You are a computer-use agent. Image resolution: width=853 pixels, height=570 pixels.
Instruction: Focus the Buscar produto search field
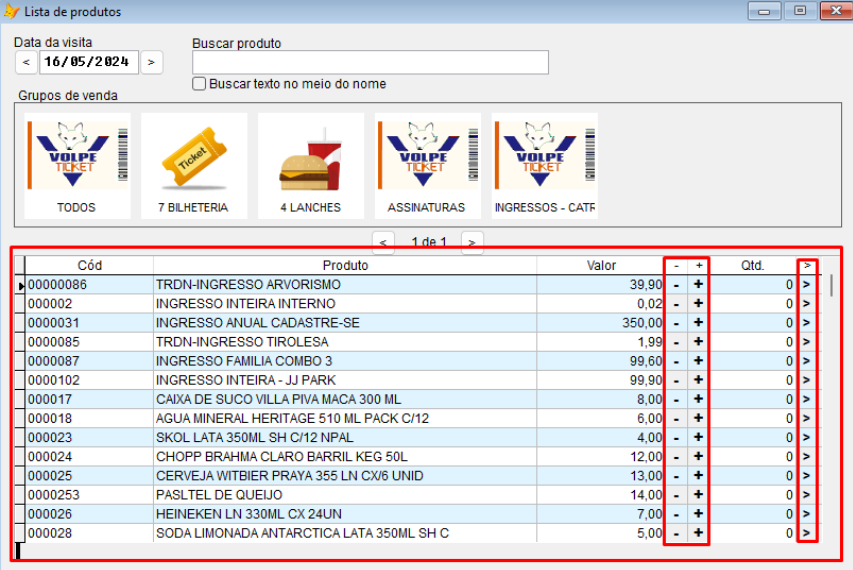pos(370,63)
